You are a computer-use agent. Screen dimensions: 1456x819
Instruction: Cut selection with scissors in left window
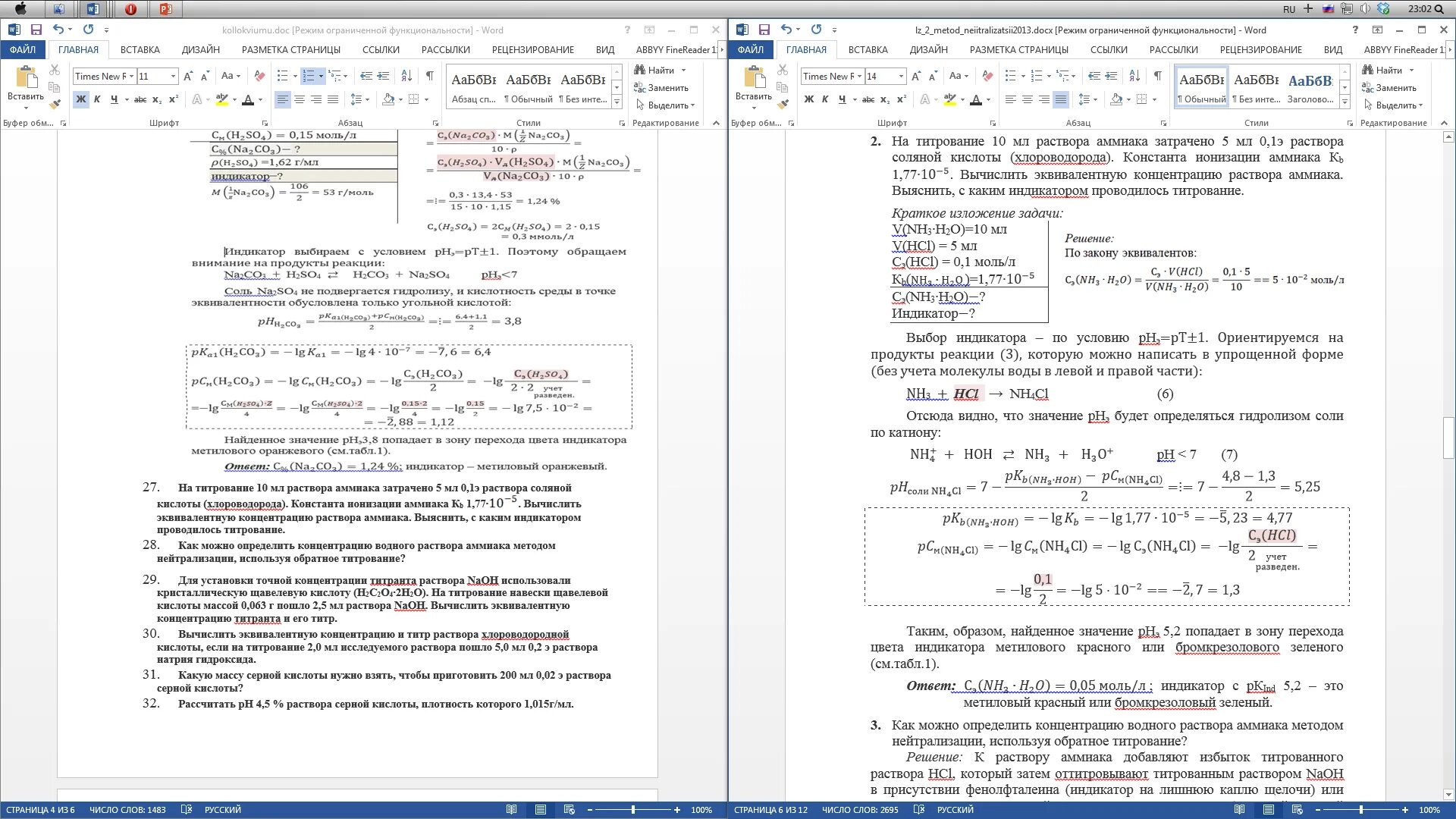click(55, 70)
